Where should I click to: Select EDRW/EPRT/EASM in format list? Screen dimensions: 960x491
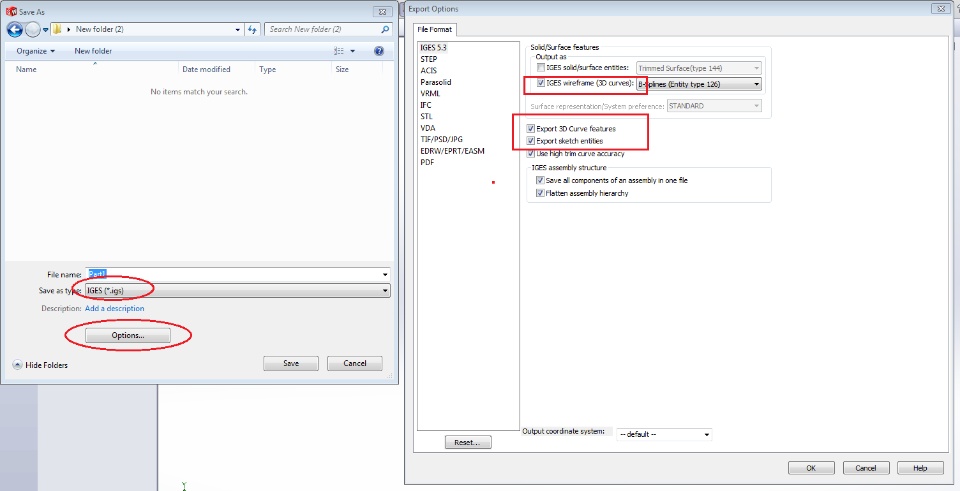(x=452, y=151)
